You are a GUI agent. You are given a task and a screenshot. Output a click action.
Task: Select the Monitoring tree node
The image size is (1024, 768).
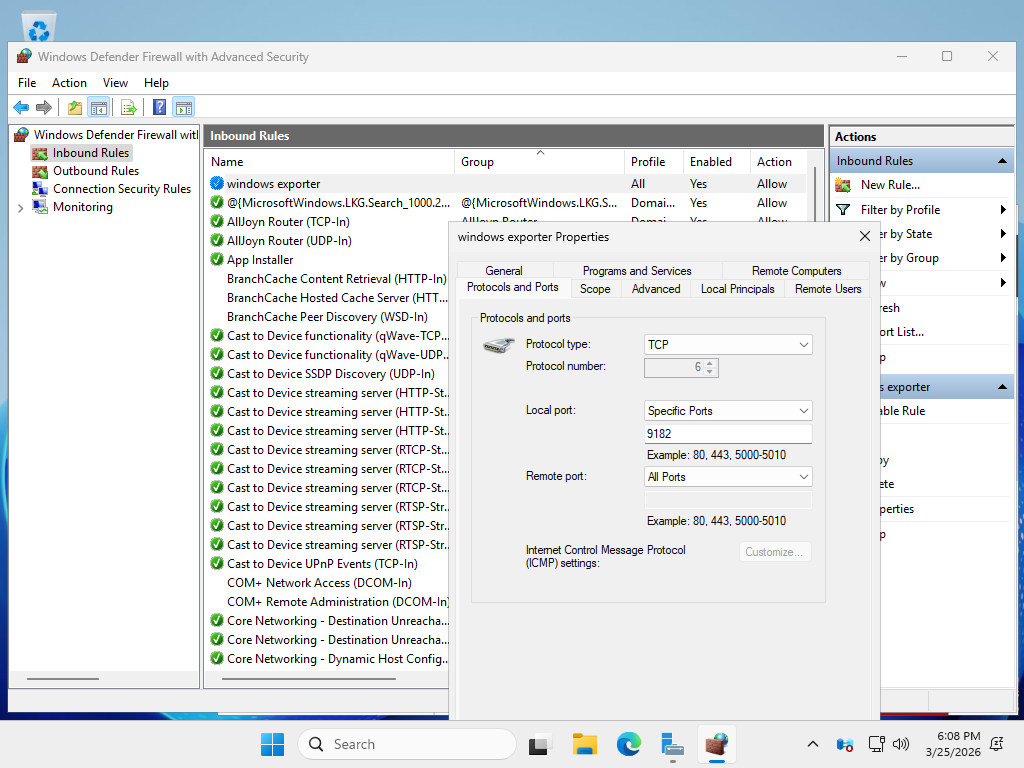tap(83, 206)
